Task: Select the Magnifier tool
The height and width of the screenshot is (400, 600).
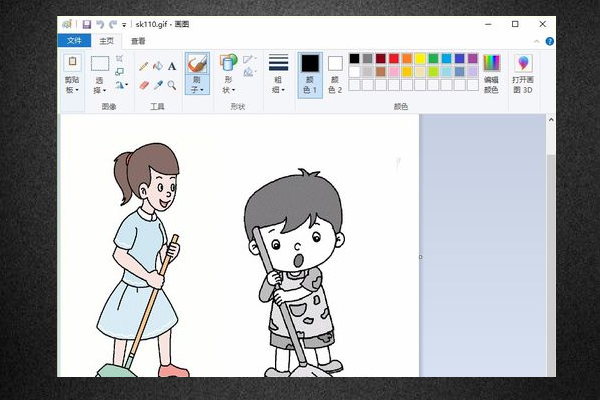Action: point(172,85)
